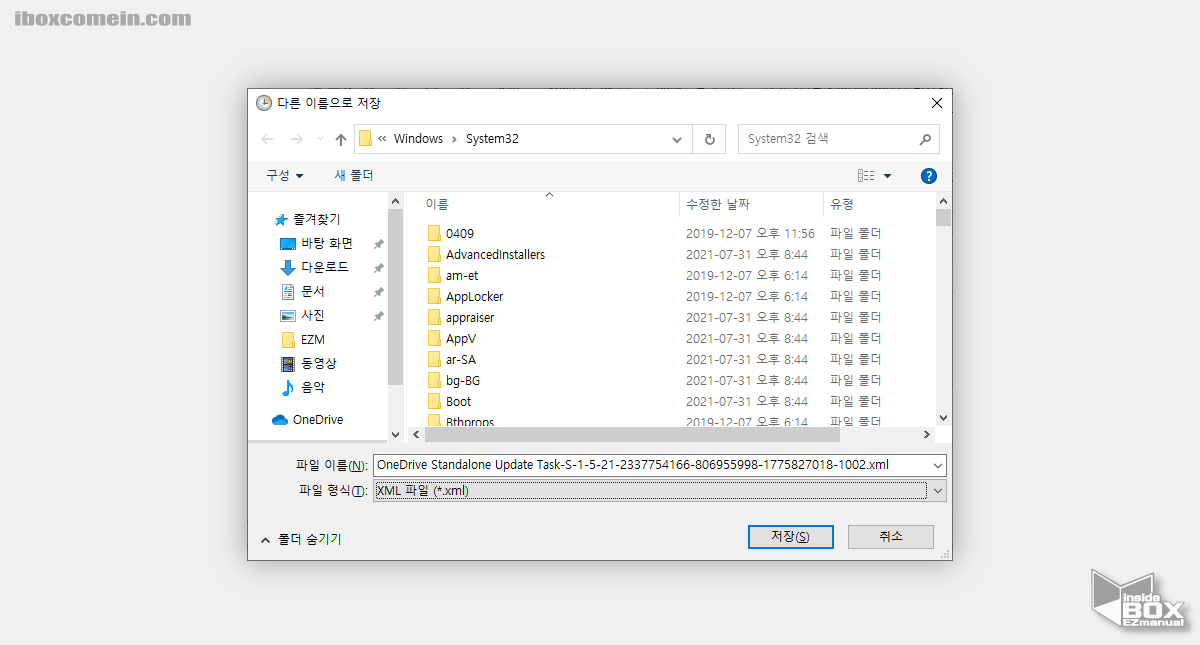Click the Back navigation arrow
The image size is (1200, 645).
point(266,139)
